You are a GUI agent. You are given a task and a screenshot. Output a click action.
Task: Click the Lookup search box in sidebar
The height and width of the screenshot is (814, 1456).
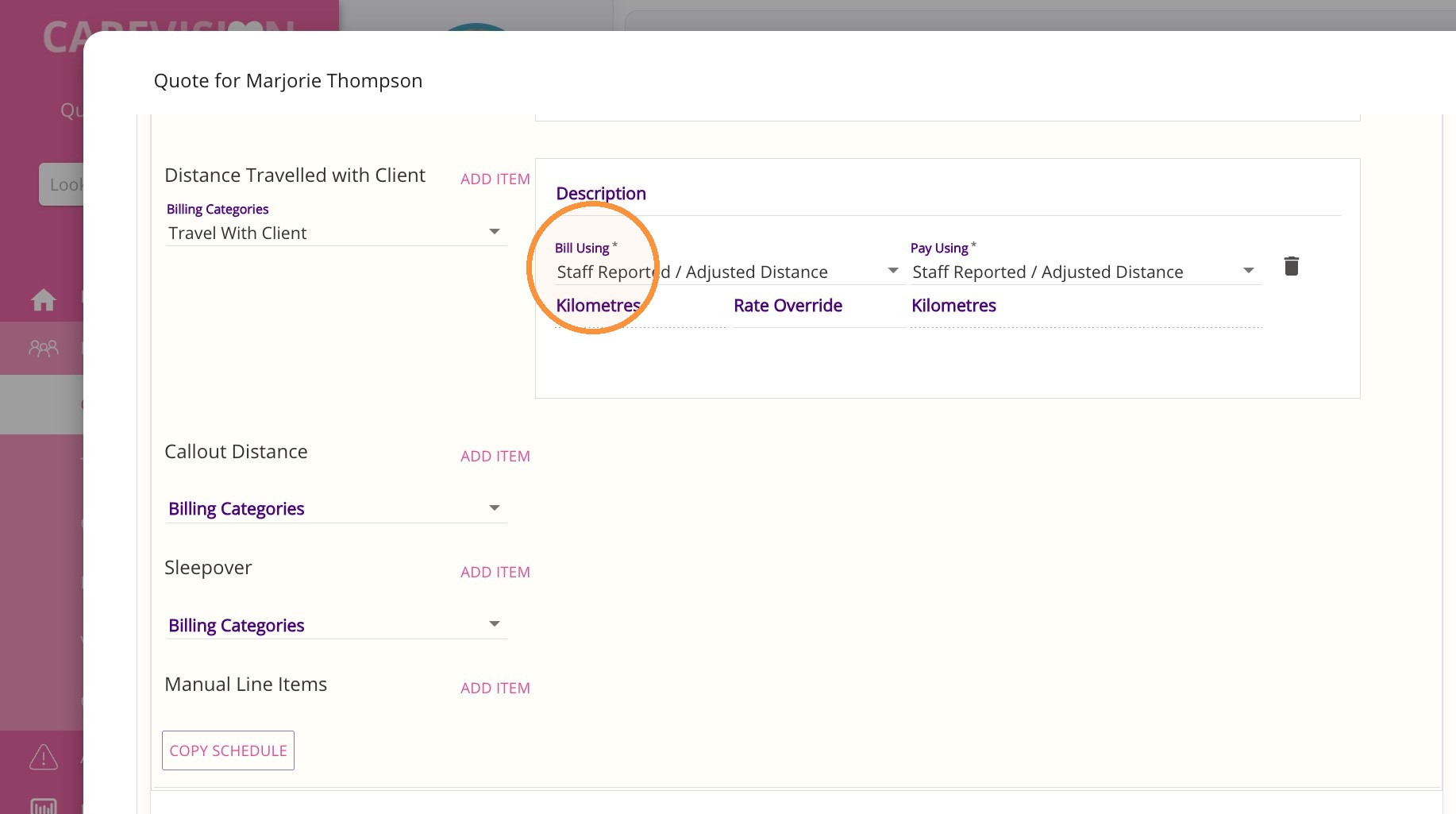point(62,184)
